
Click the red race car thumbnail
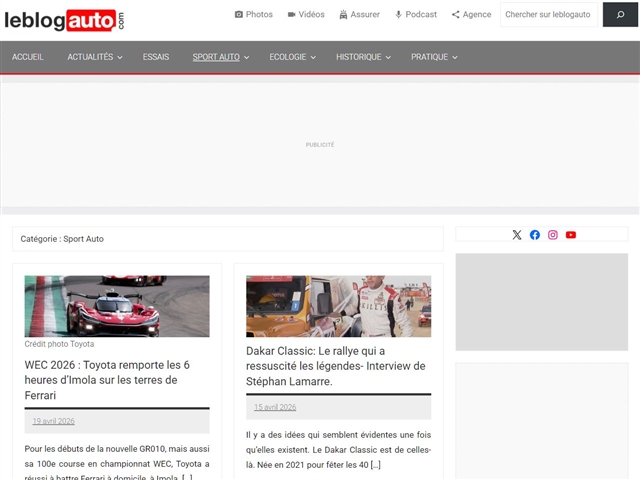(x=117, y=306)
